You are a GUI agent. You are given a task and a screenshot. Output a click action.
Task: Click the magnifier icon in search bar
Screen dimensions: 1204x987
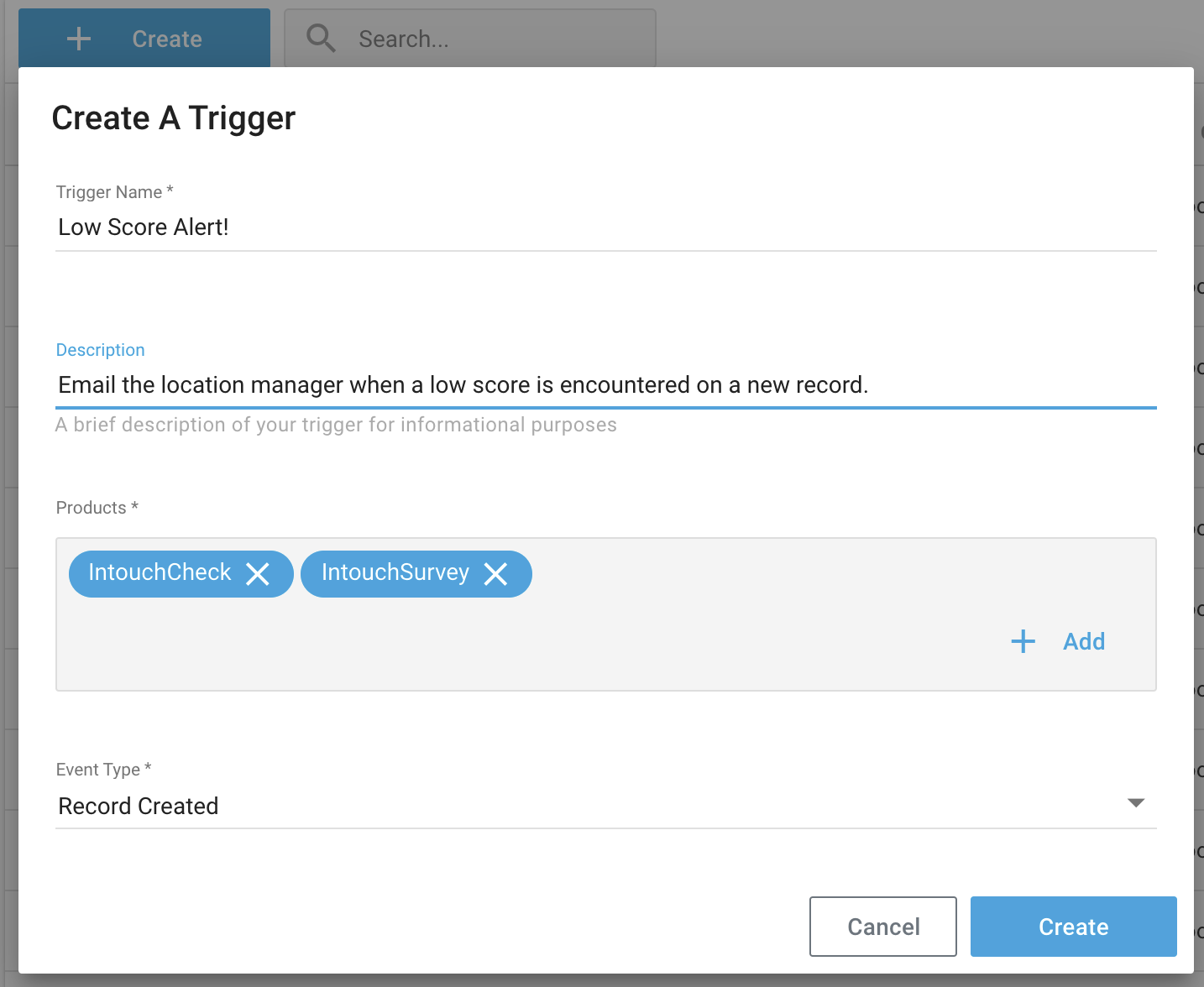[x=321, y=39]
